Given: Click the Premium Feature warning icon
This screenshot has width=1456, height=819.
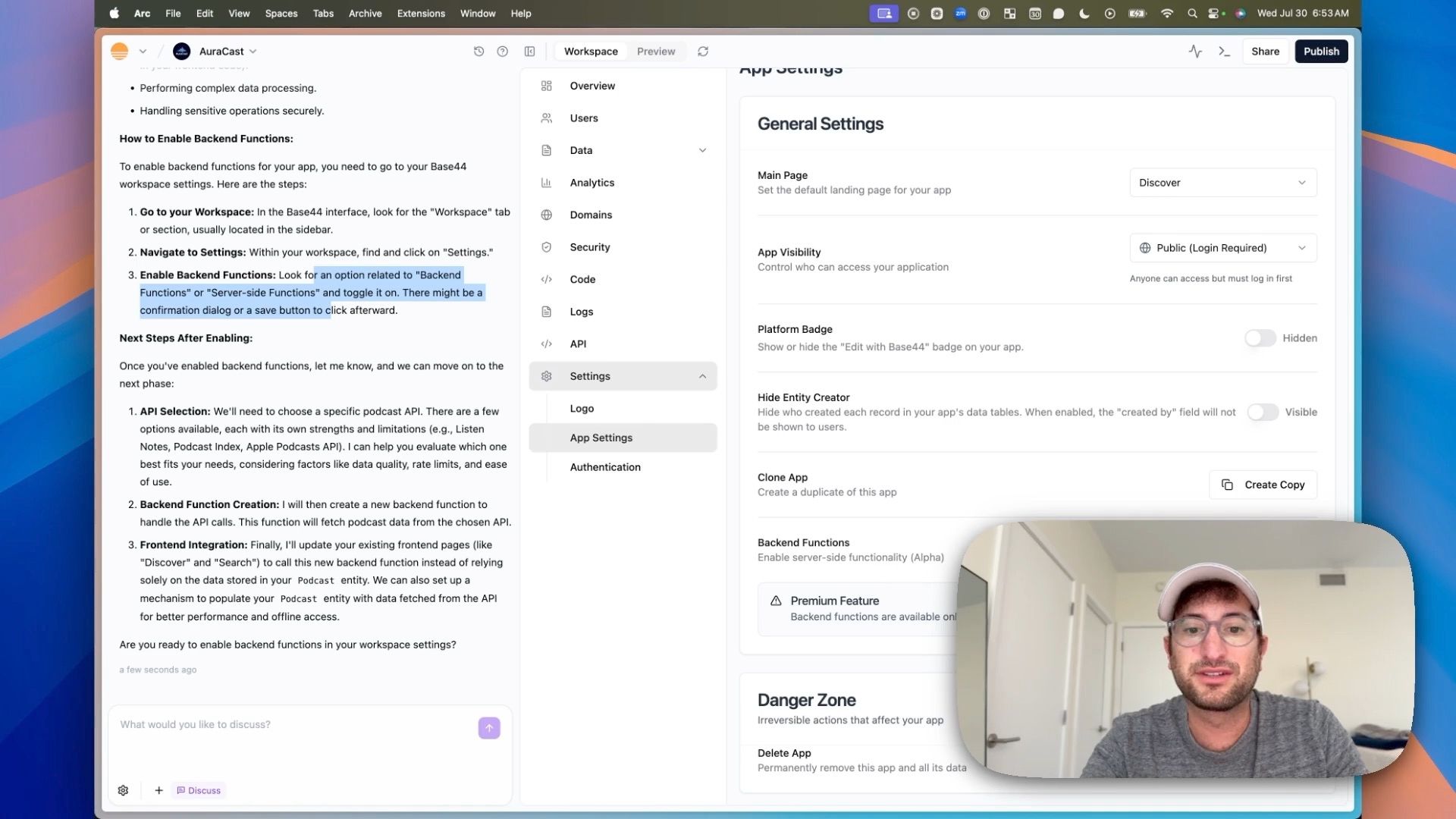Looking at the screenshot, I should [x=776, y=601].
